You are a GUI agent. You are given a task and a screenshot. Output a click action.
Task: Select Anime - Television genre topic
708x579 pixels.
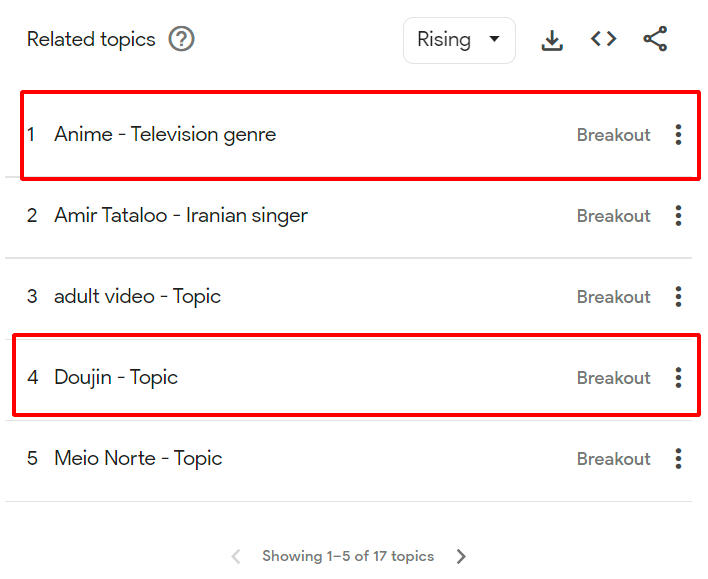pyautogui.click(x=165, y=135)
